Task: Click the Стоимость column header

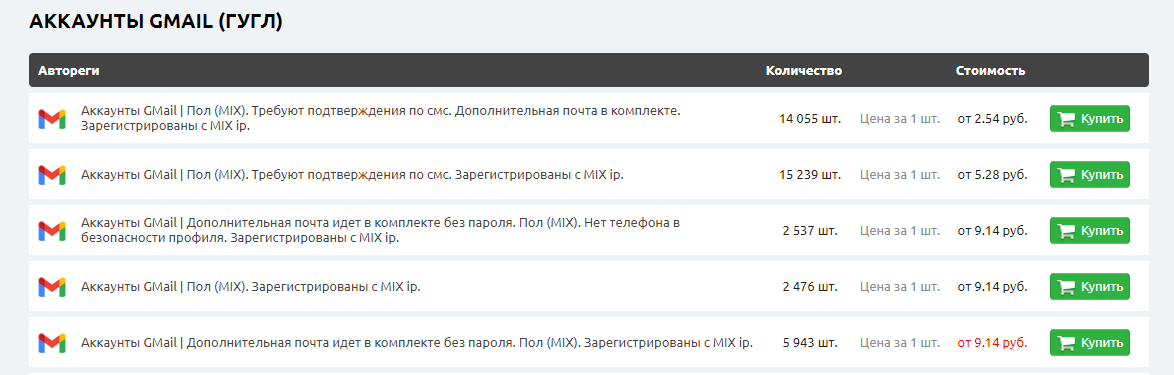Action: pyautogui.click(x=991, y=70)
